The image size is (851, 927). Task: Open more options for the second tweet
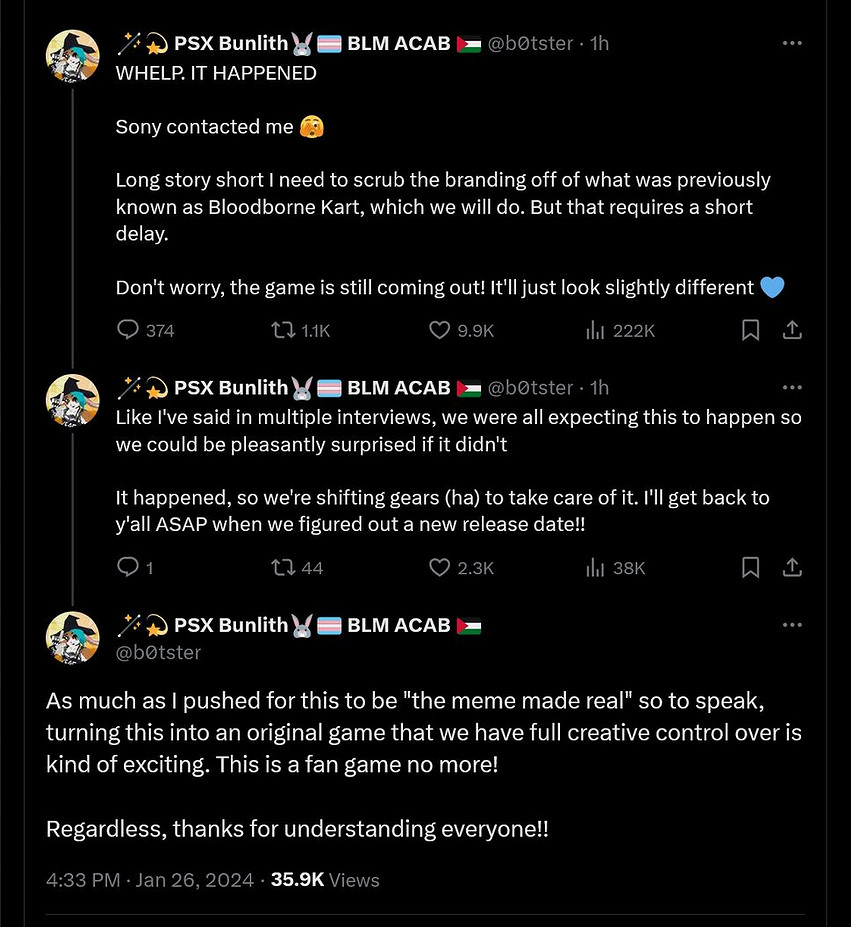click(x=792, y=388)
